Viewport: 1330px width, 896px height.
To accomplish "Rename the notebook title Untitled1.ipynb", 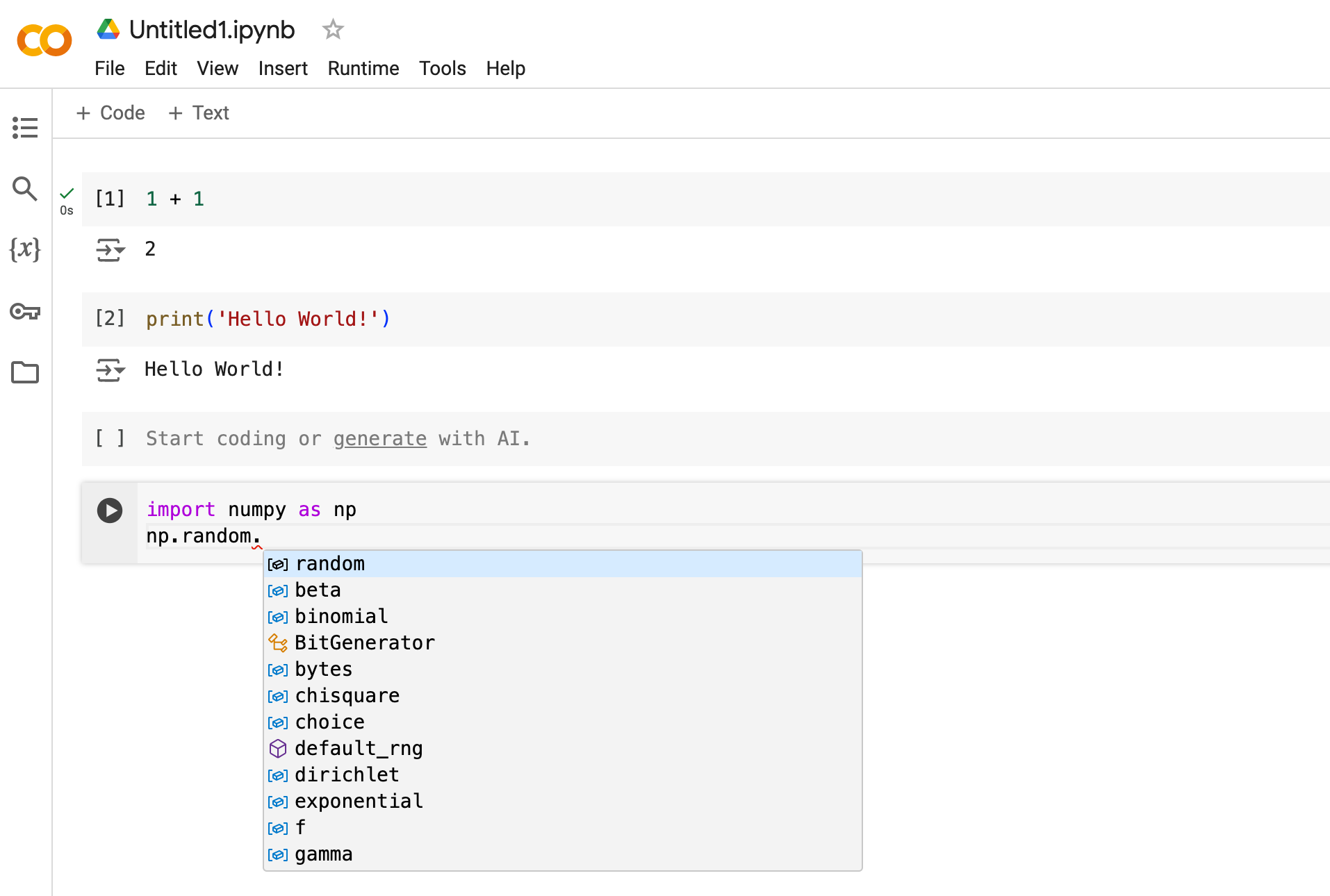I will point(212,30).
